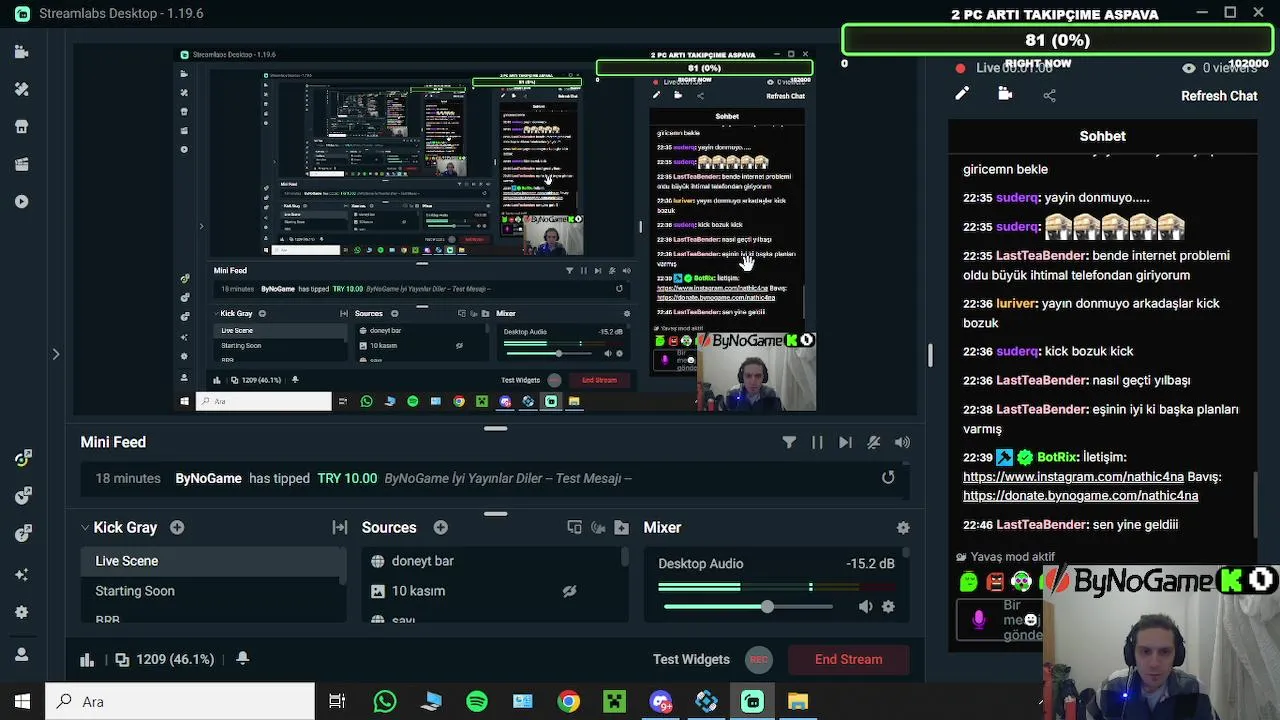Open the Themes brush icon in sidebar
1280x720 pixels.
(x=21, y=89)
